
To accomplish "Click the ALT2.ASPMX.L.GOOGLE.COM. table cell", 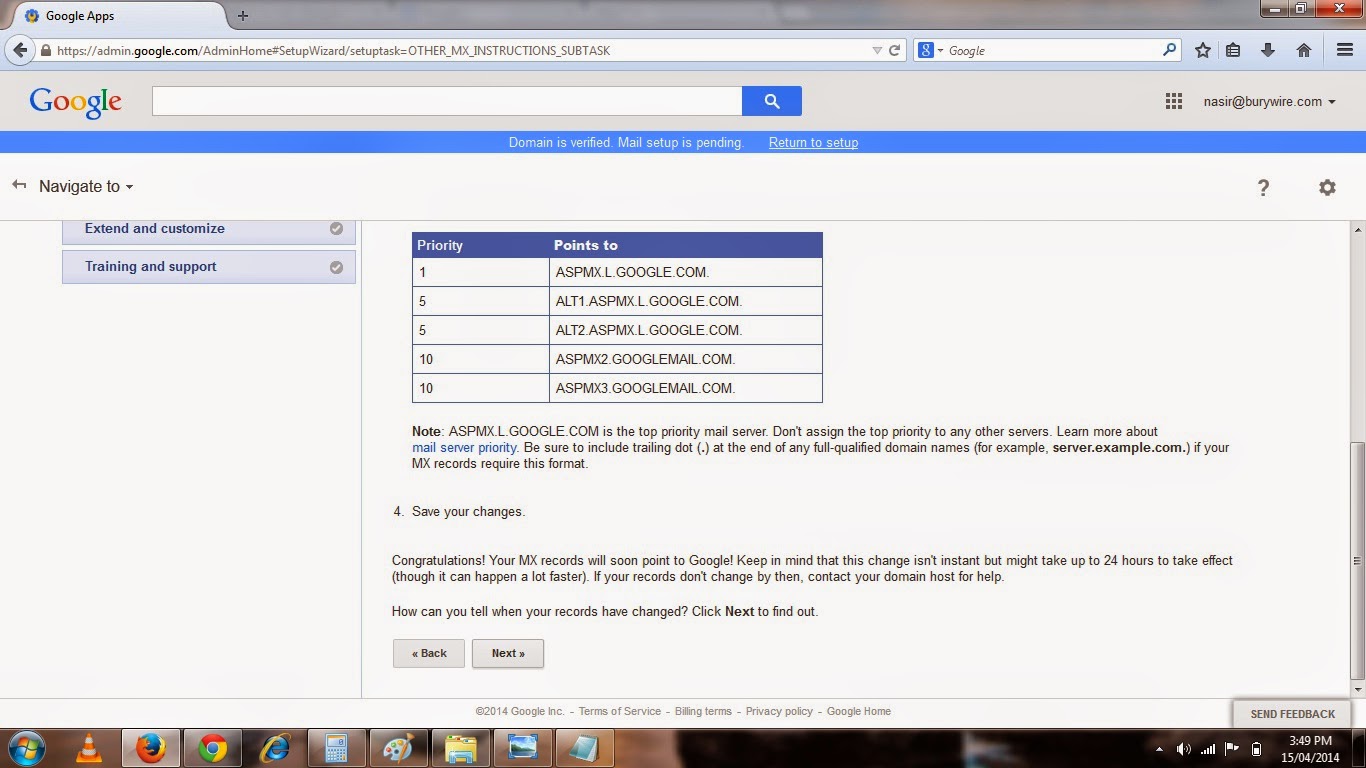I will tap(686, 330).
